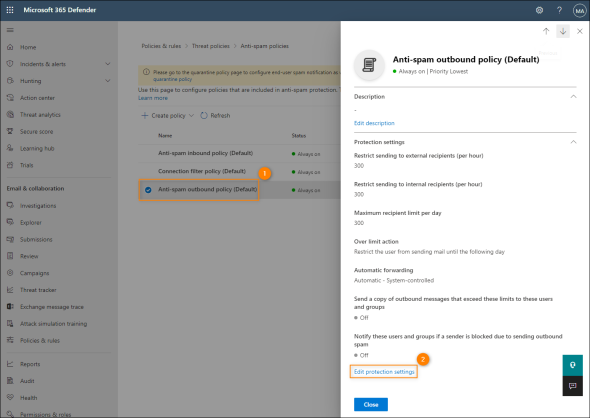Image resolution: width=590 pixels, height=418 pixels.
Task: Expand the Hunting chevron
Action: [x=108, y=81]
